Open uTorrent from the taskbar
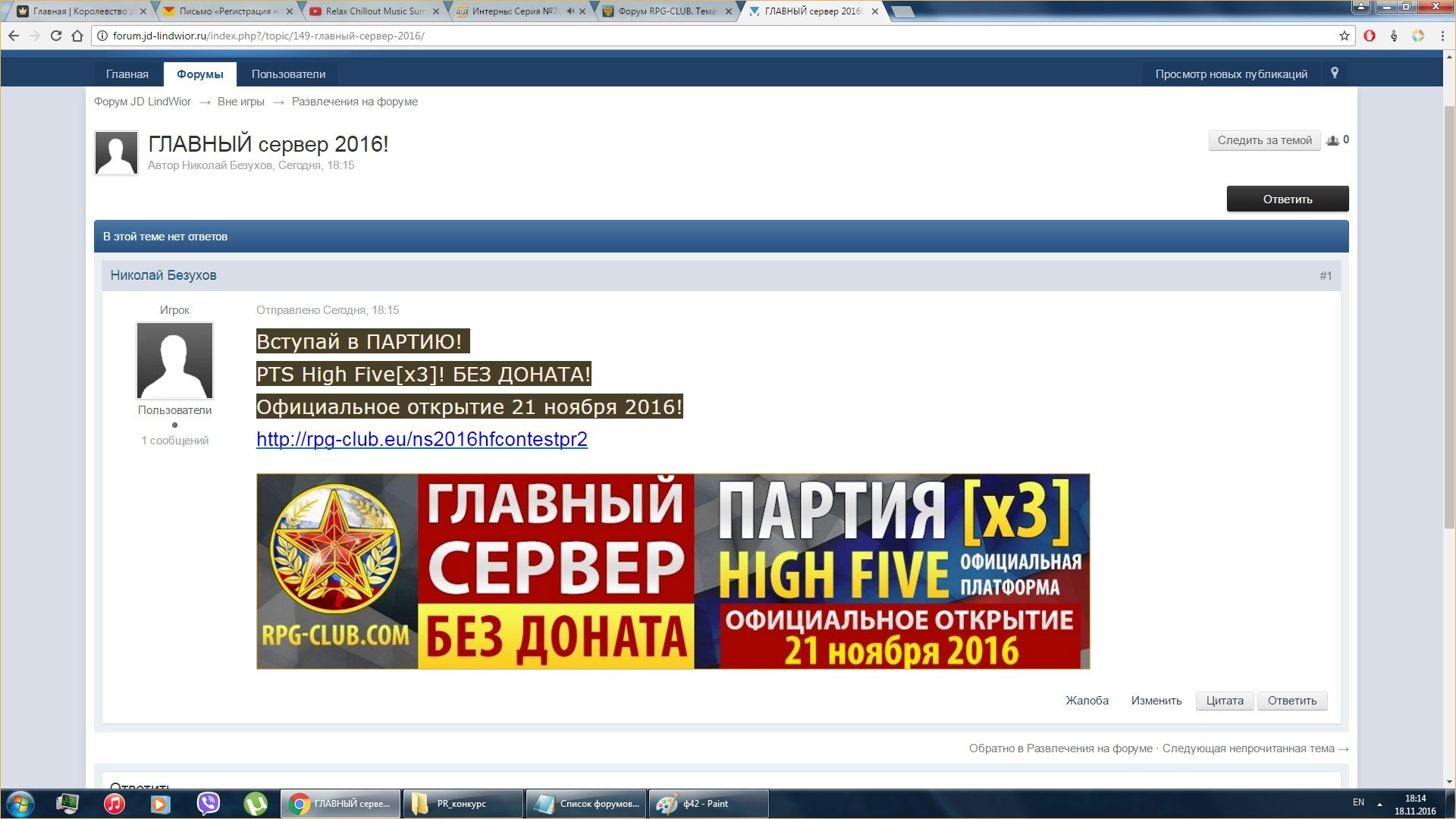This screenshot has width=1456, height=819. tap(256, 803)
